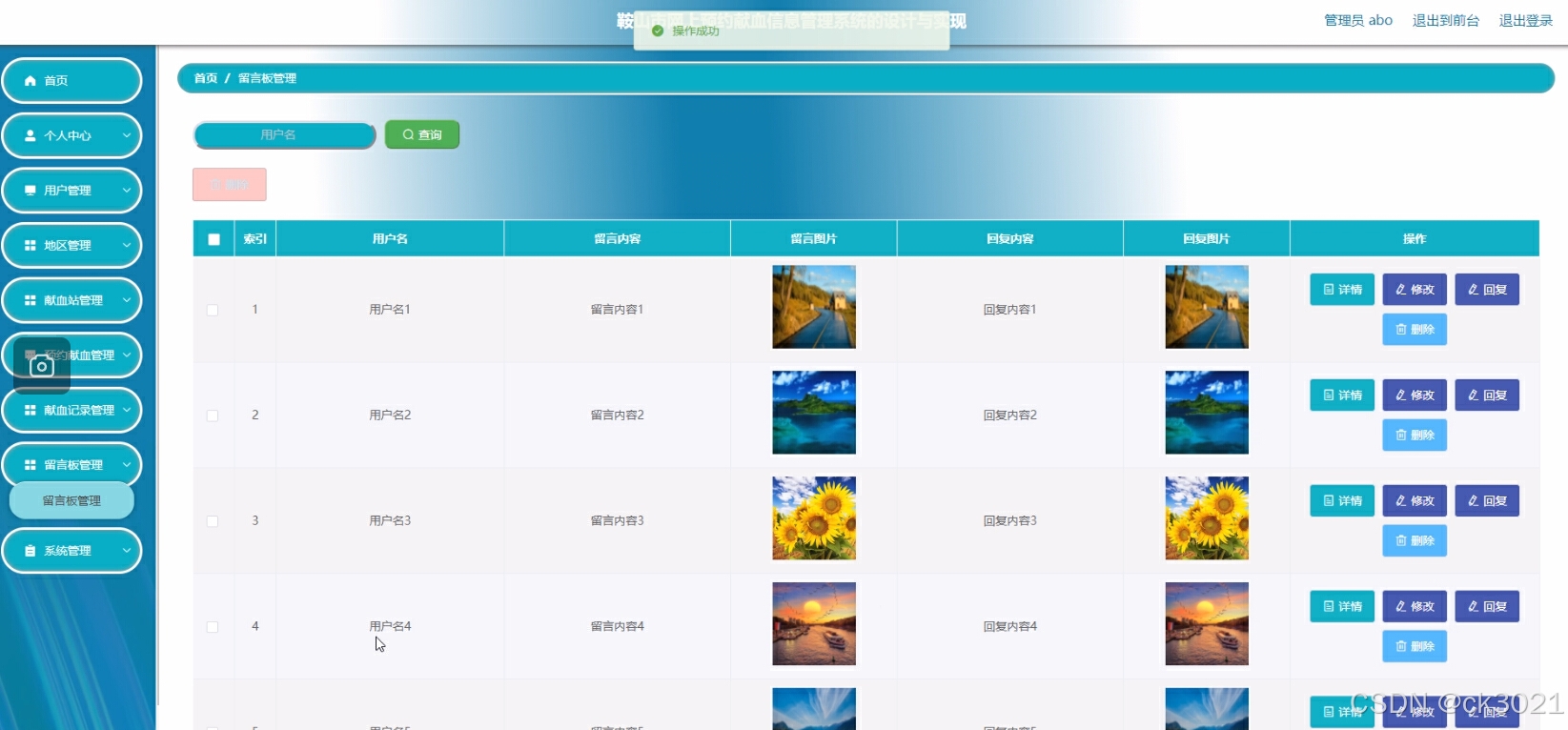Click 修改 for row 用户名3

(1415, 501)
